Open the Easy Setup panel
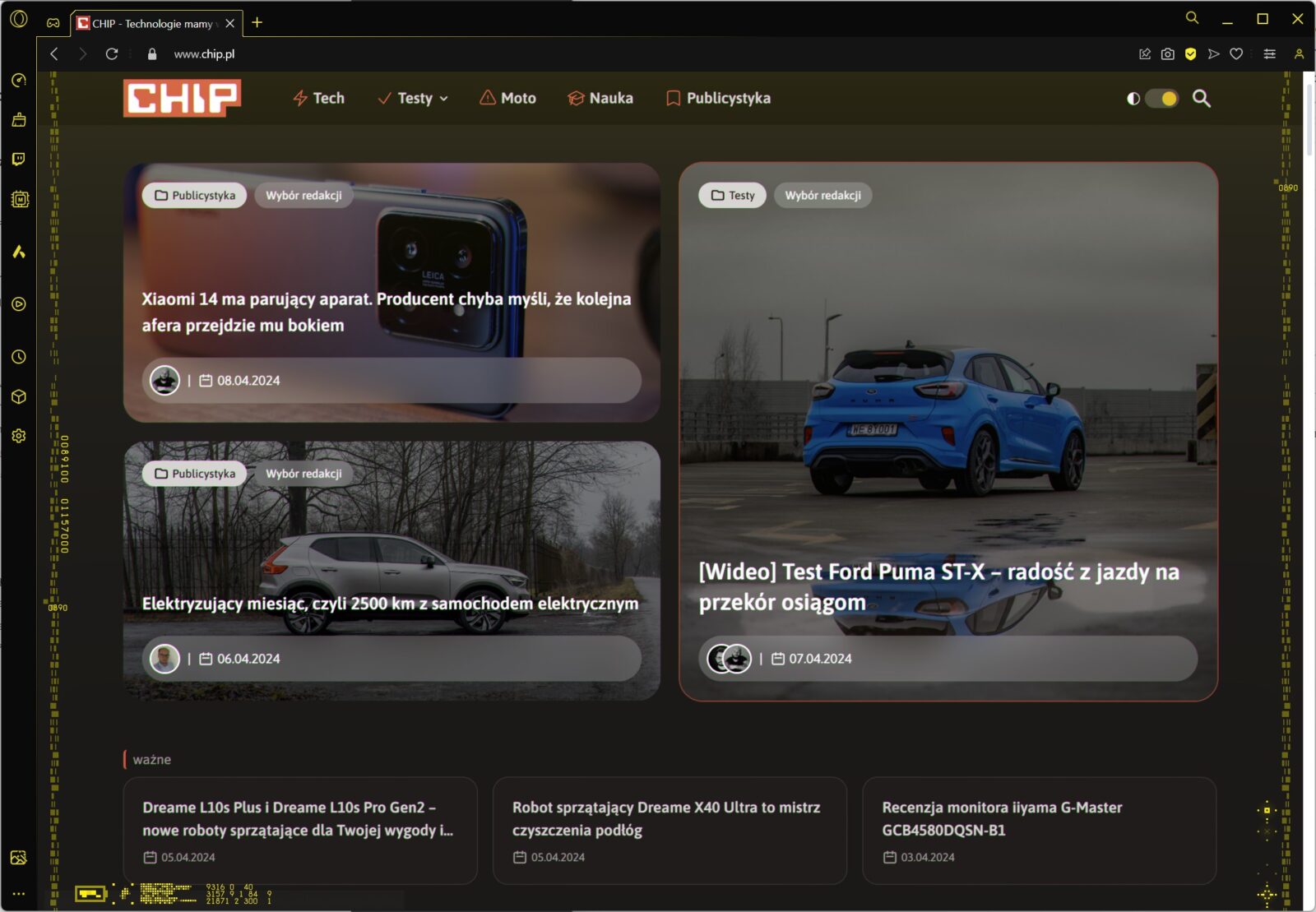Image resolution: width=1316 pixels, height=912 pixels. coord(1269,54)
